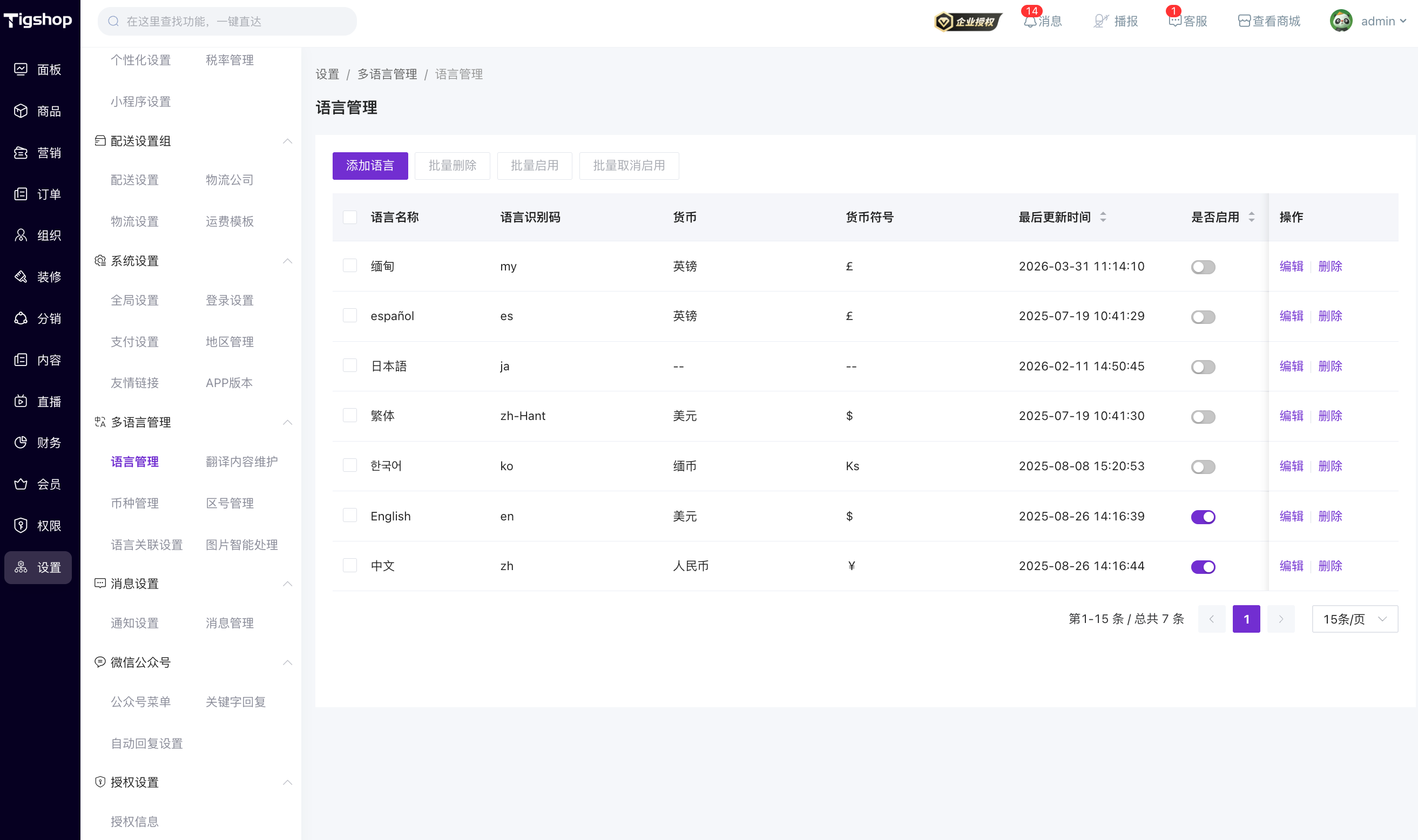This screenshot has height=840, width=1418.
Task: Open the 商品 products box icon
Action: (21, 111)
